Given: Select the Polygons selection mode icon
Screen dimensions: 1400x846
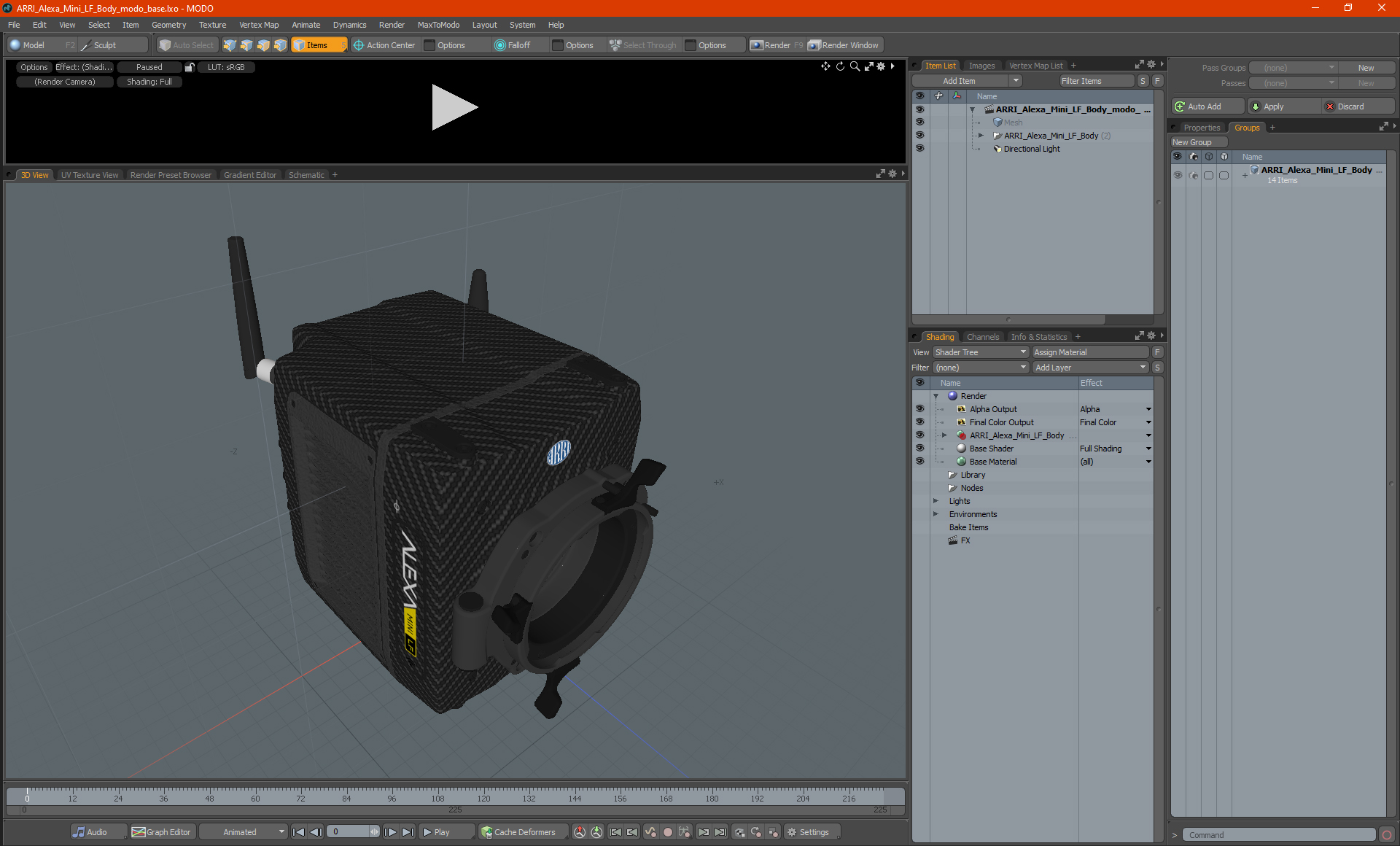Looking at the screenshot, I should click(x=263, y=45).
